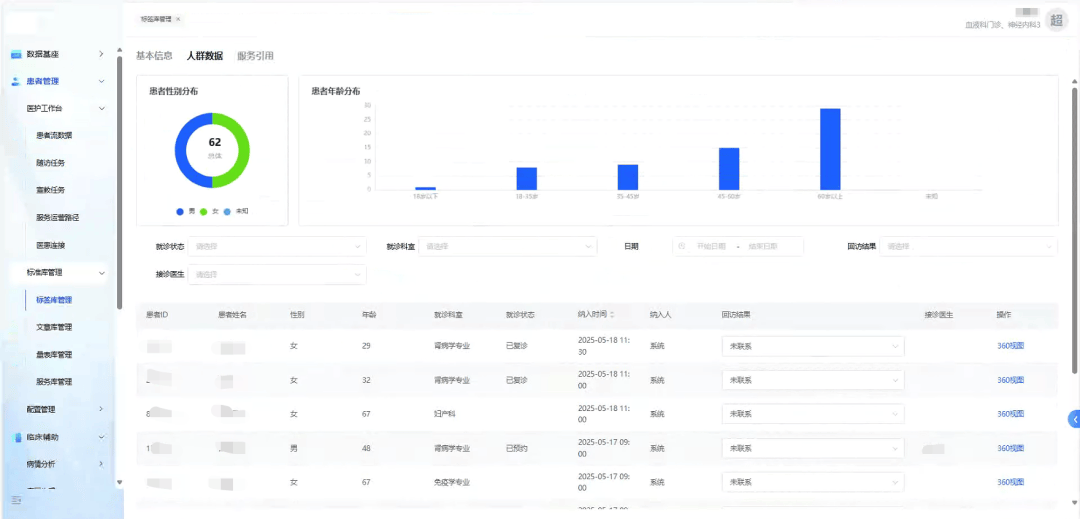The height and width of the screenshot is (519, 1080).
Task: Switch to the 基本信息 tab
Action: (x=154, y=56)
